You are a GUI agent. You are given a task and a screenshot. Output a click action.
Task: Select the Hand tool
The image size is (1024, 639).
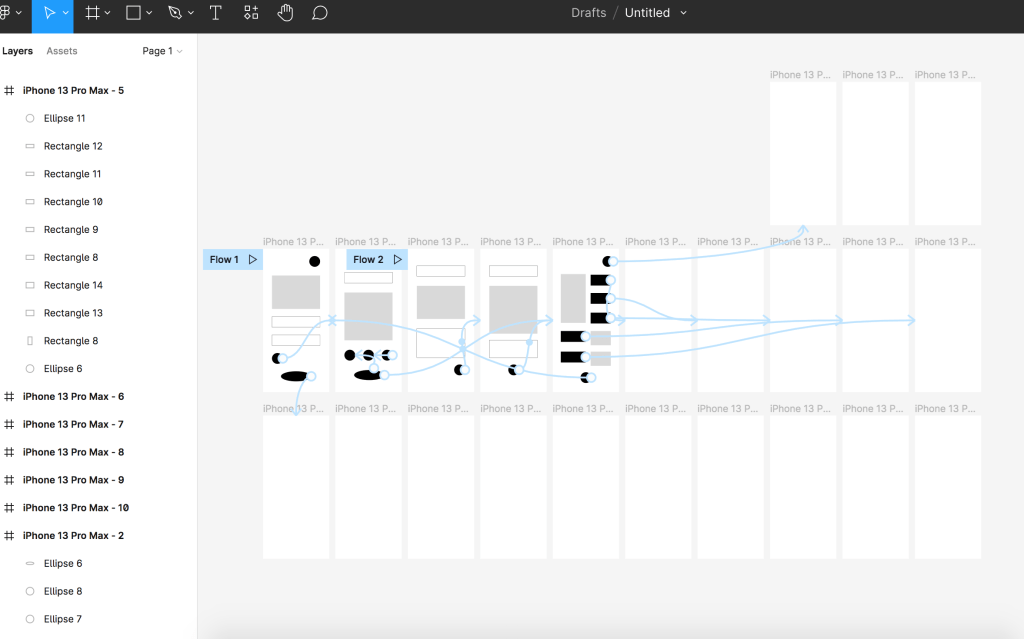click(285, 13)
